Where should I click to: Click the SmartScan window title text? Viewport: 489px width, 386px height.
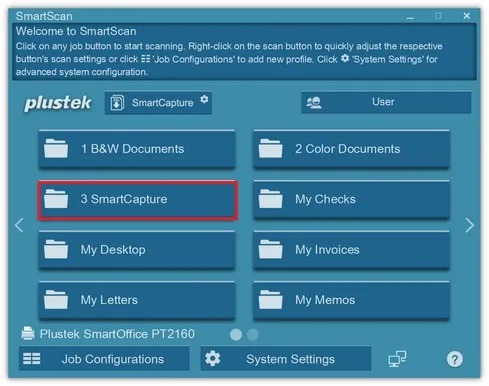pyautogui.click(x=44, y=16)
